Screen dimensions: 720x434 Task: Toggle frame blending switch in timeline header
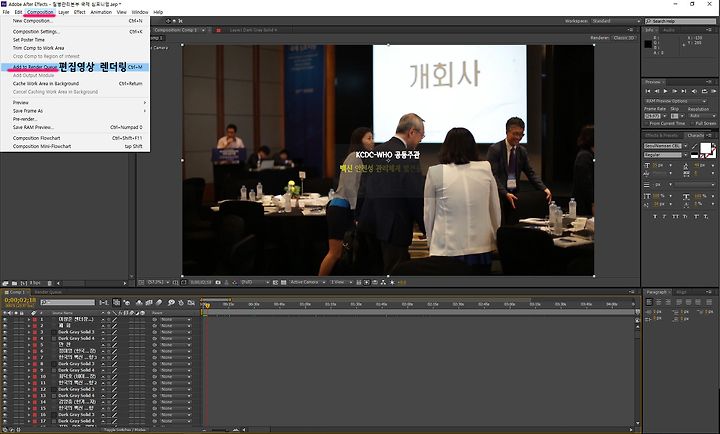tap(149, 302)
